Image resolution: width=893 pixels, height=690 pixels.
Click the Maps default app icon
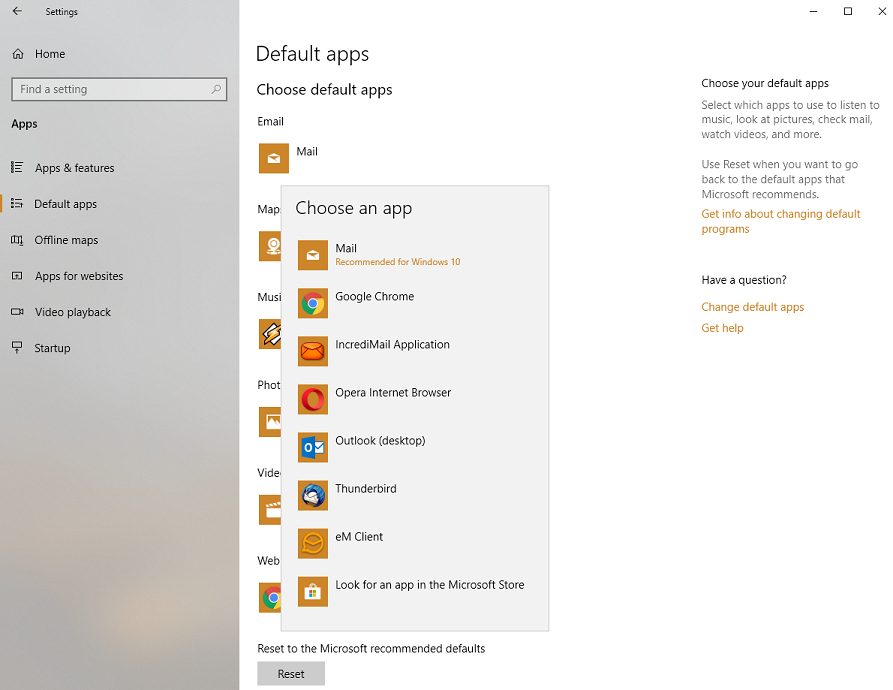(270, 246)
